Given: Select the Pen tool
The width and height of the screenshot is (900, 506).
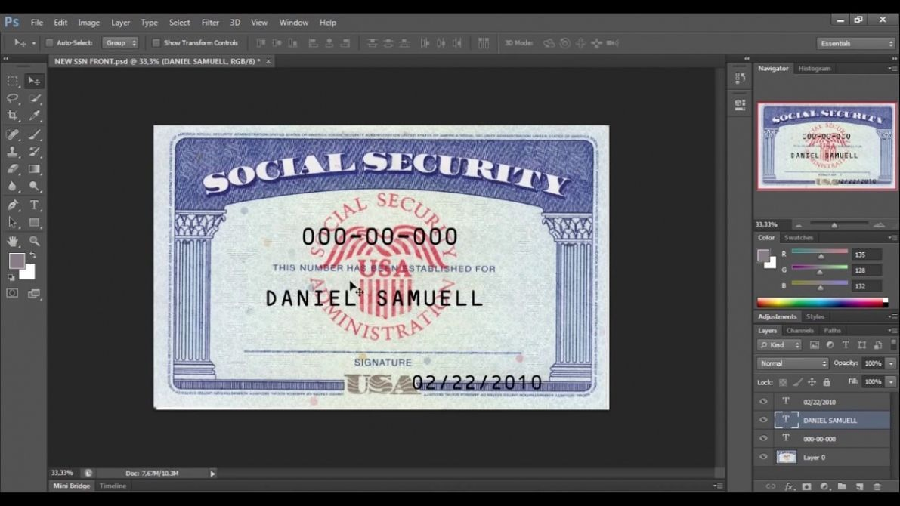Looking at the screenshot, I should pyautogui.click(x=13, y=205).
